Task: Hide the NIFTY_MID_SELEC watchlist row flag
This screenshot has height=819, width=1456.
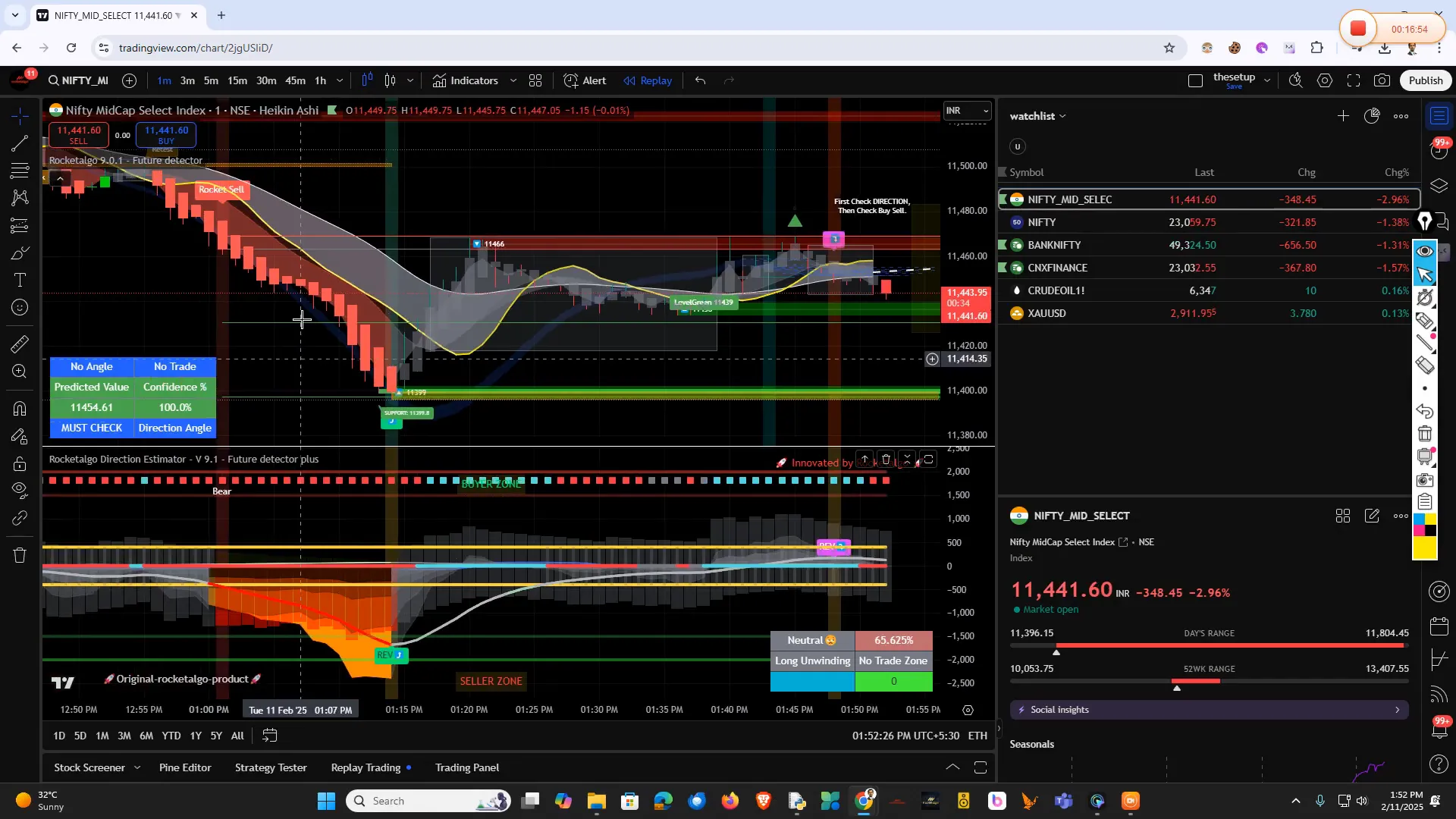Action: 1003,199
